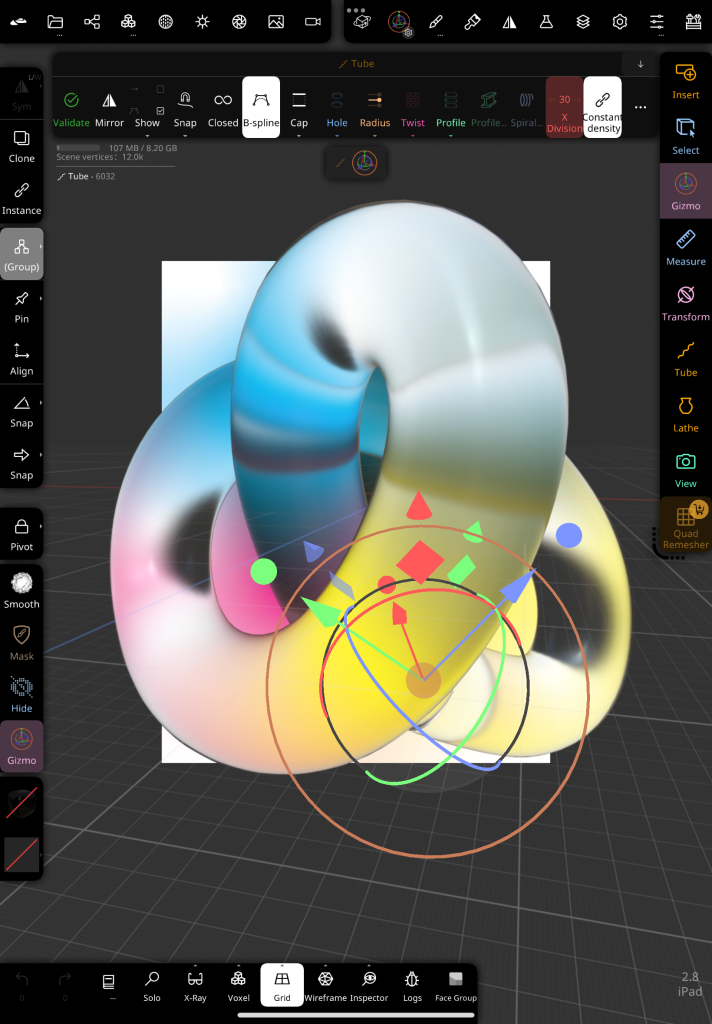Toggle Wireframe view

325,985
